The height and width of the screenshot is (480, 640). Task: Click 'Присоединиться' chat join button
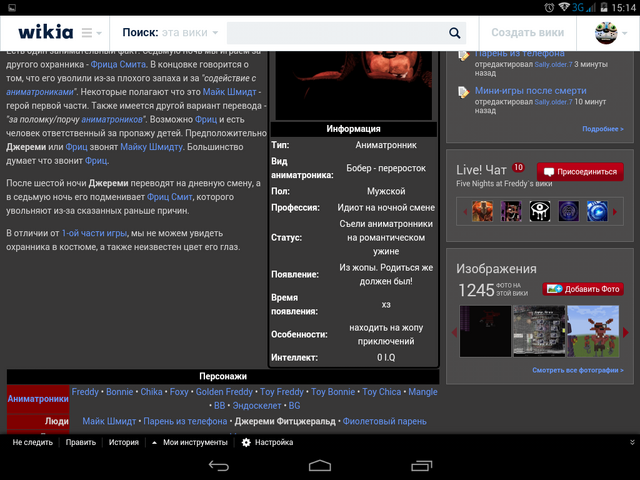(x=580, y=172)
